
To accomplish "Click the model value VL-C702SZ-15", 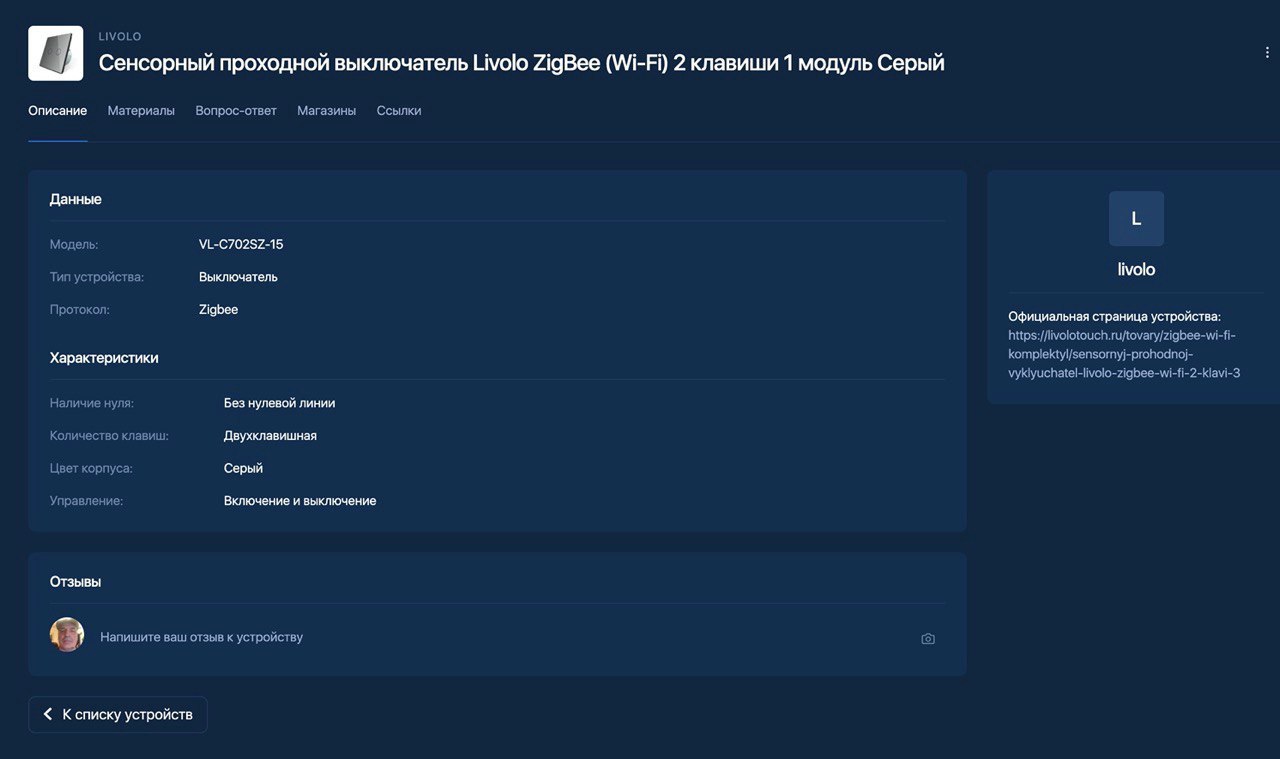I will [x=241, y=245].
